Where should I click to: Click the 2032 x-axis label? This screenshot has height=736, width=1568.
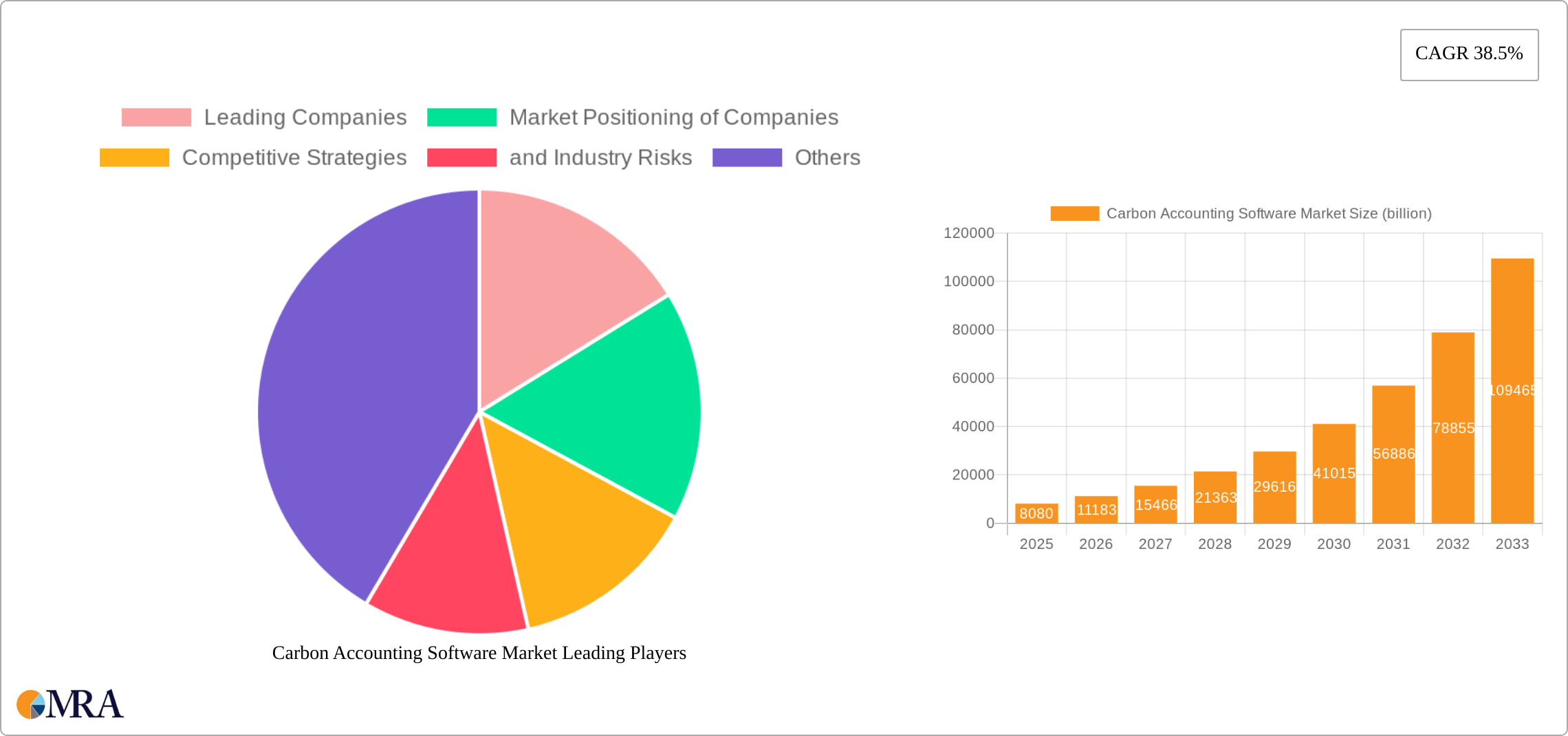(1453, 544)
